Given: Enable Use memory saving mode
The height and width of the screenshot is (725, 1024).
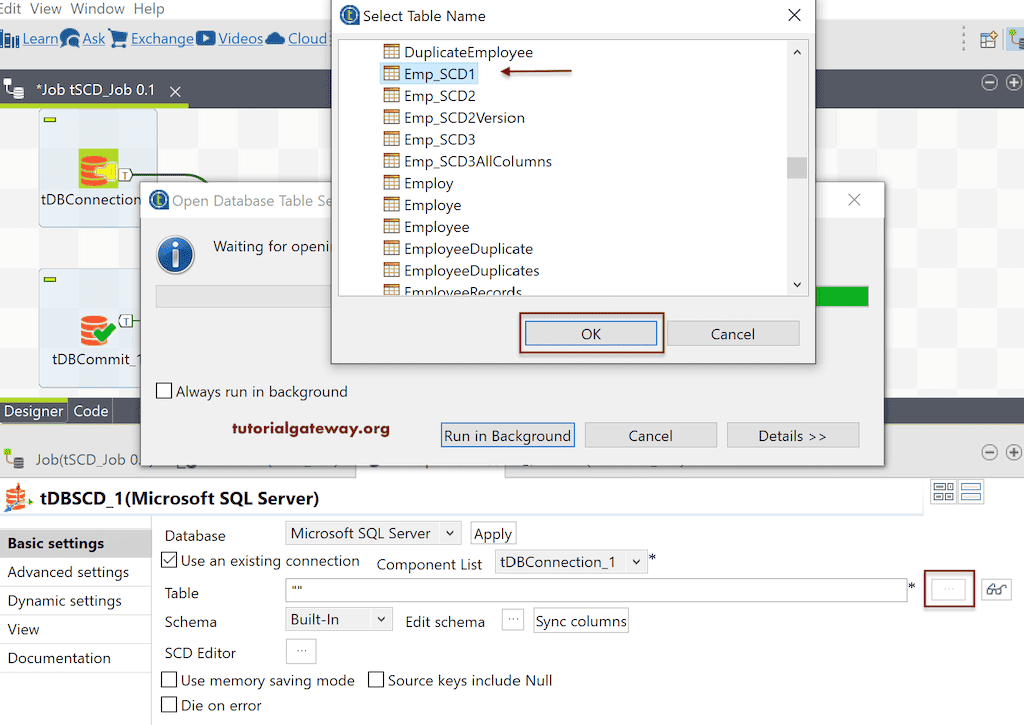Looking at the screenshot, I should point(169,680).
